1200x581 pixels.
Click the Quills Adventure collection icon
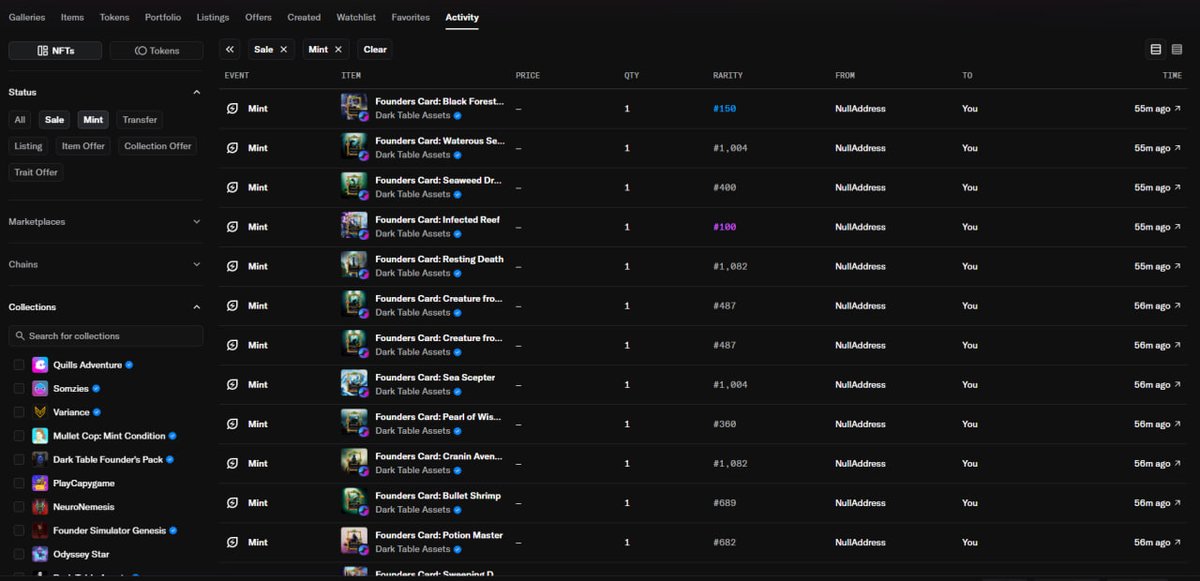point(40,365)
